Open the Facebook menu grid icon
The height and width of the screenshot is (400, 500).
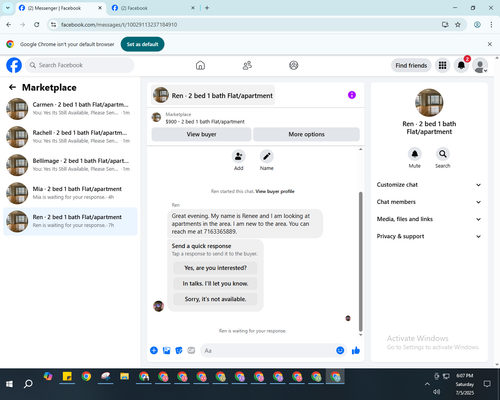[442, 65]
